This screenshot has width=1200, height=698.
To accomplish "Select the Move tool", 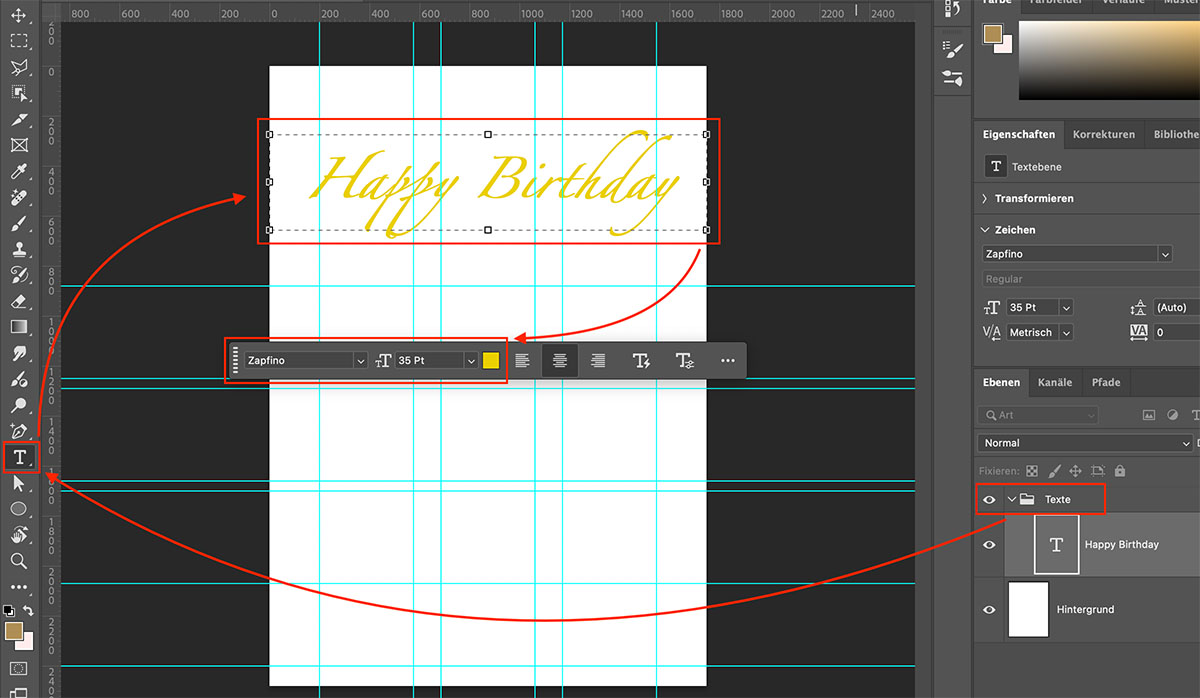I will (18, 15).
